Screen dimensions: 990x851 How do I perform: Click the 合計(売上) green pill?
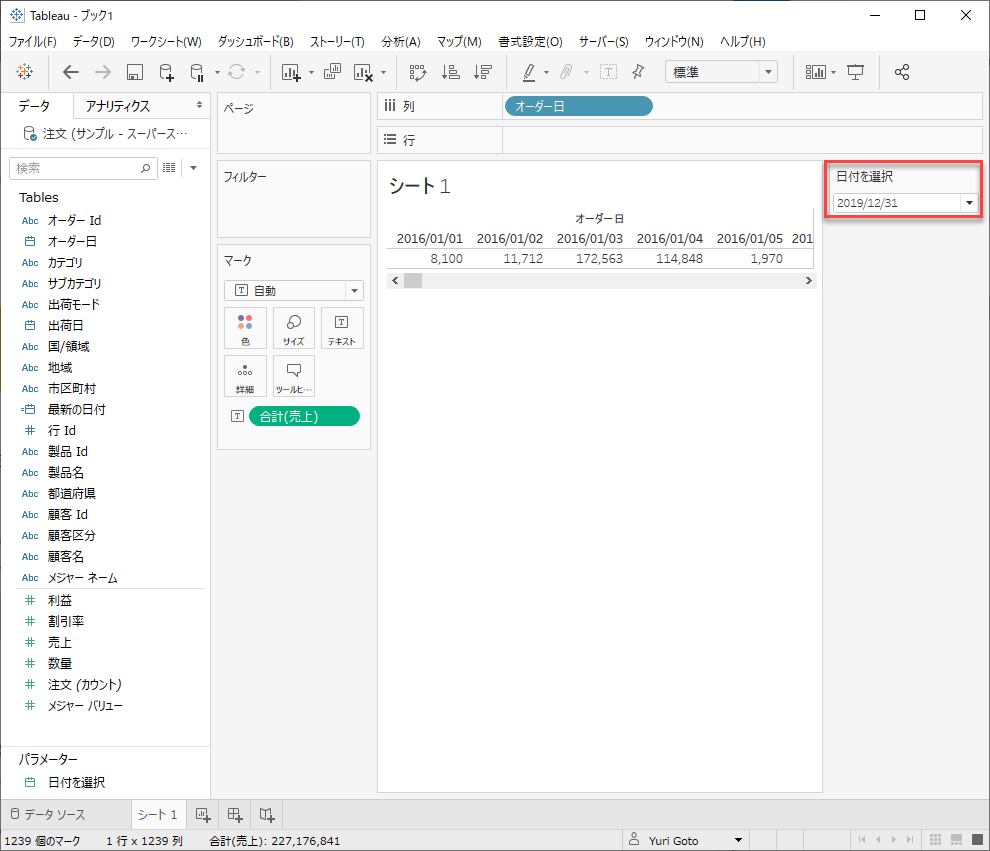point(304,416)
